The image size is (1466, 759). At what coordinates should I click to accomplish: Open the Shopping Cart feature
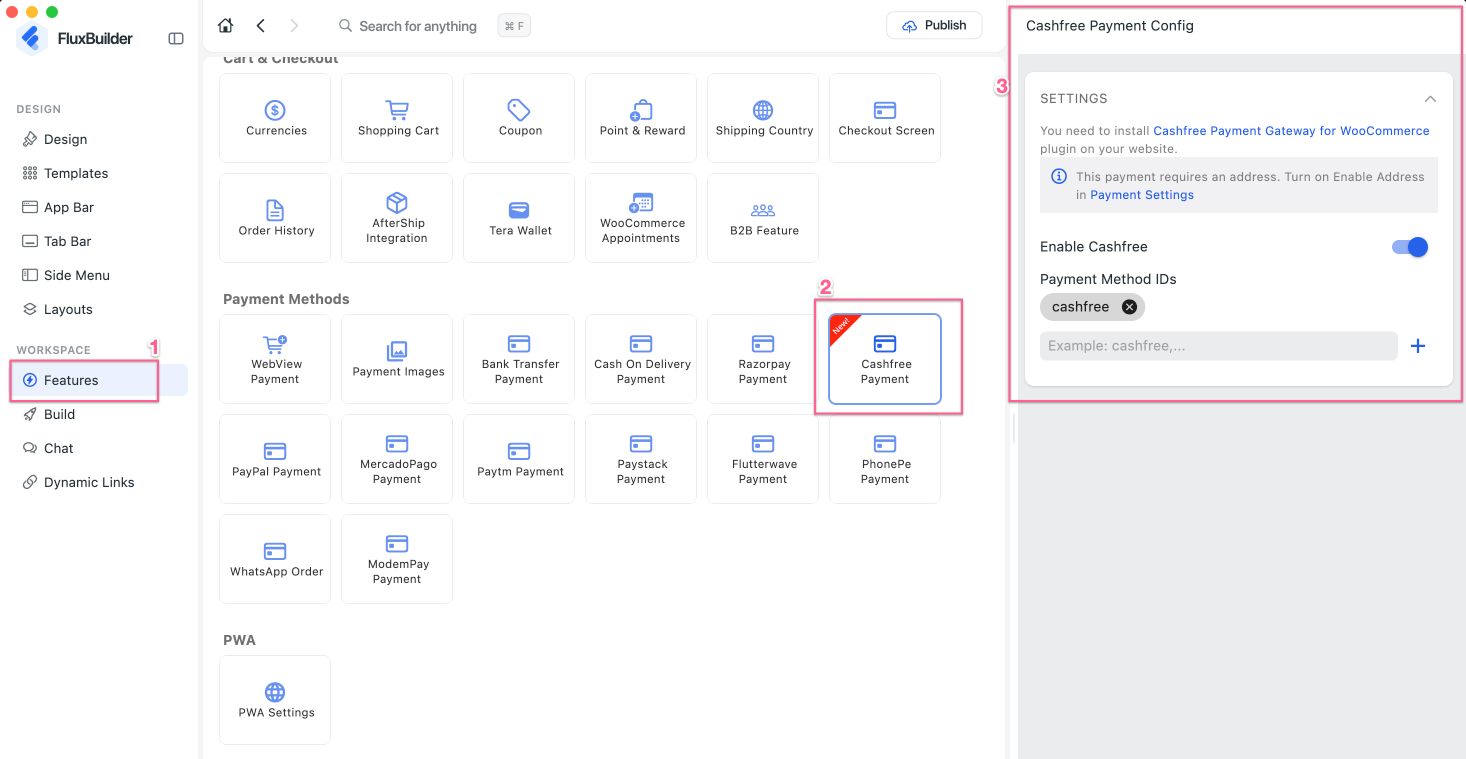pyautogui.click(x=397, y=118)
